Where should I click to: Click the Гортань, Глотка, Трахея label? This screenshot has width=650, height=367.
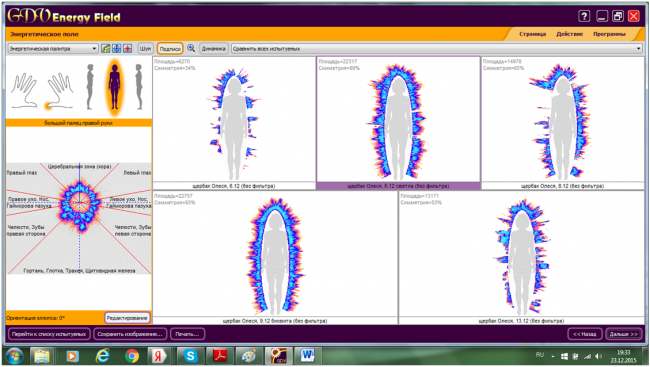[79, 270]
